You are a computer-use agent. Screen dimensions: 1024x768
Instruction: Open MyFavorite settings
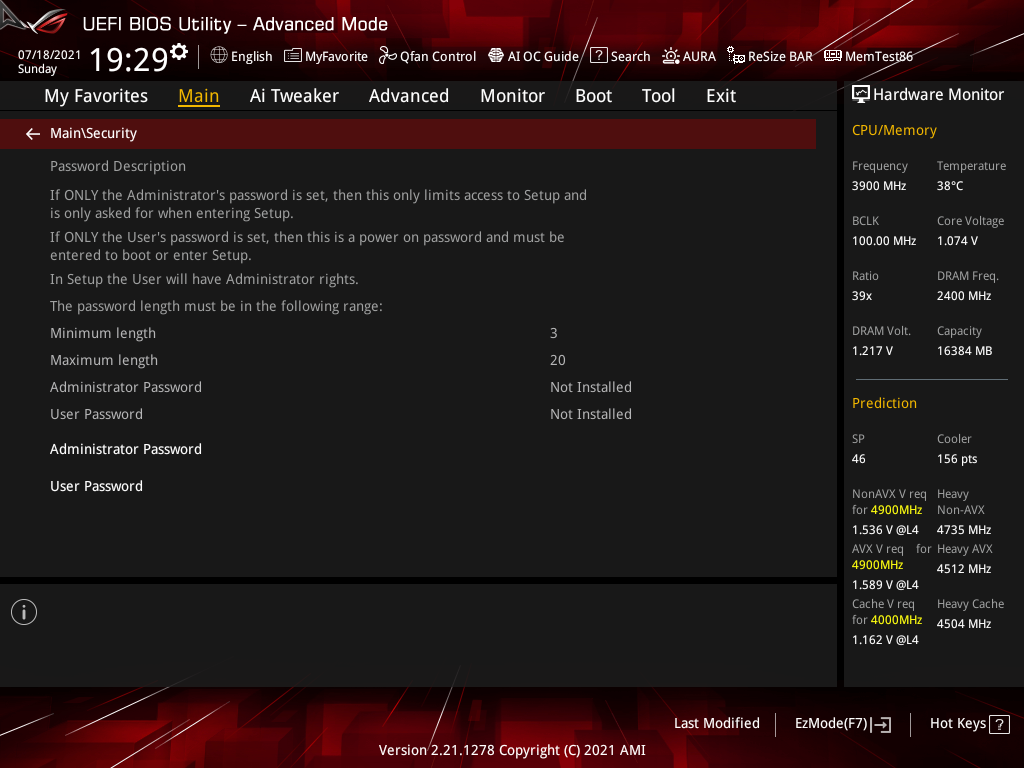325,56
